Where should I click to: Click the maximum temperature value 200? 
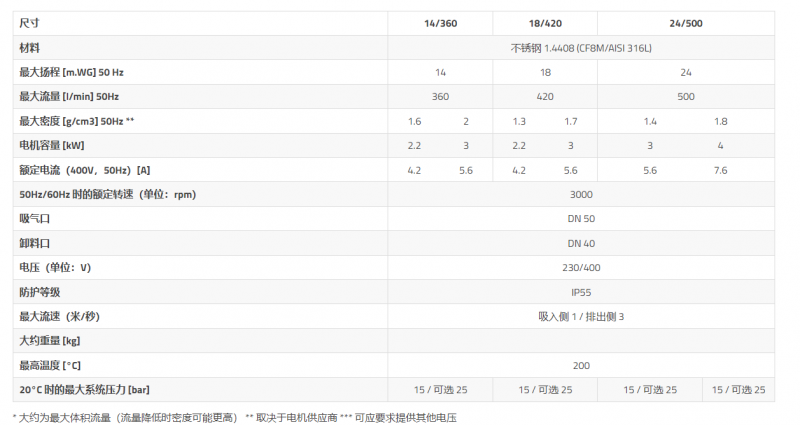point(581,366)
